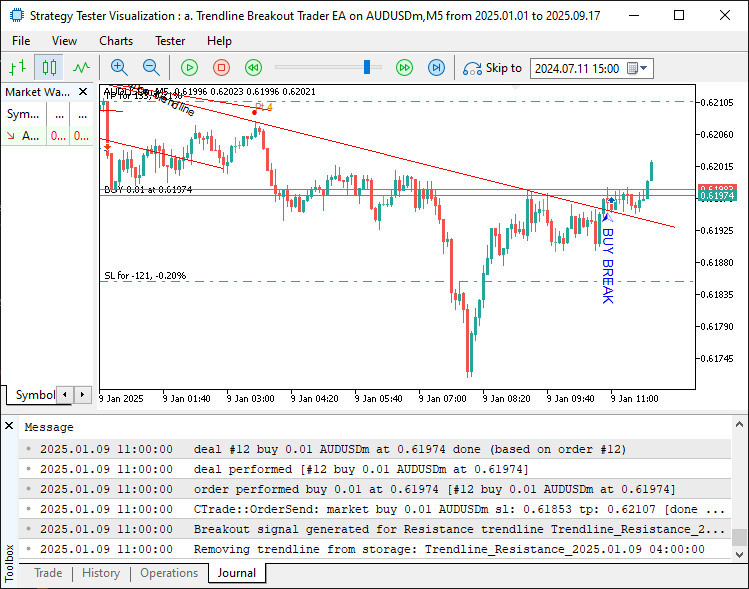
Task: Select the 'order performed buy 0.01' journal entry
Action: tap(375, 489)
